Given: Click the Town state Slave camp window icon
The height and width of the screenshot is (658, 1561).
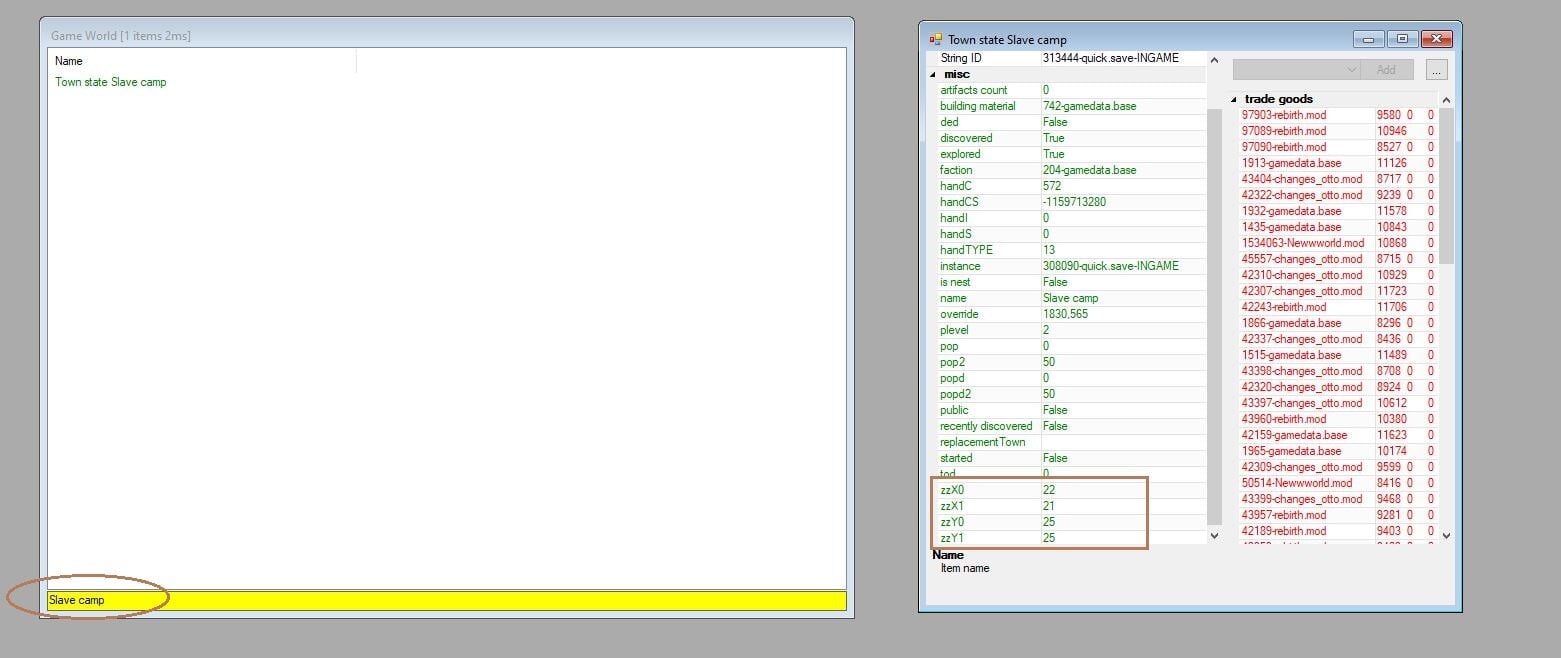Looking at the screenshot, I should click(x=935, y=40).
